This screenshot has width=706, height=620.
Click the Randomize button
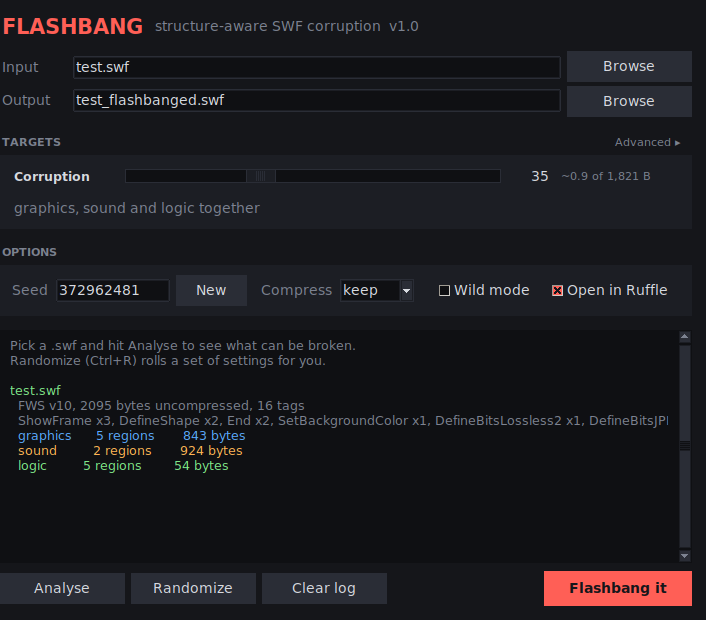[x=193, y=588]
